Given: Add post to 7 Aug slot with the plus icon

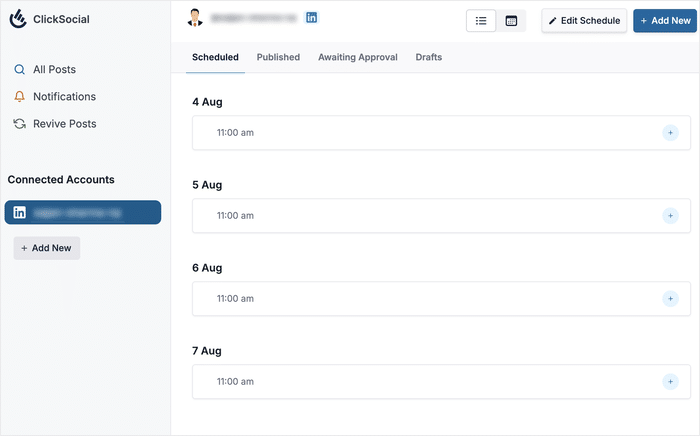Looking at the screenshot, I should 670,382.
